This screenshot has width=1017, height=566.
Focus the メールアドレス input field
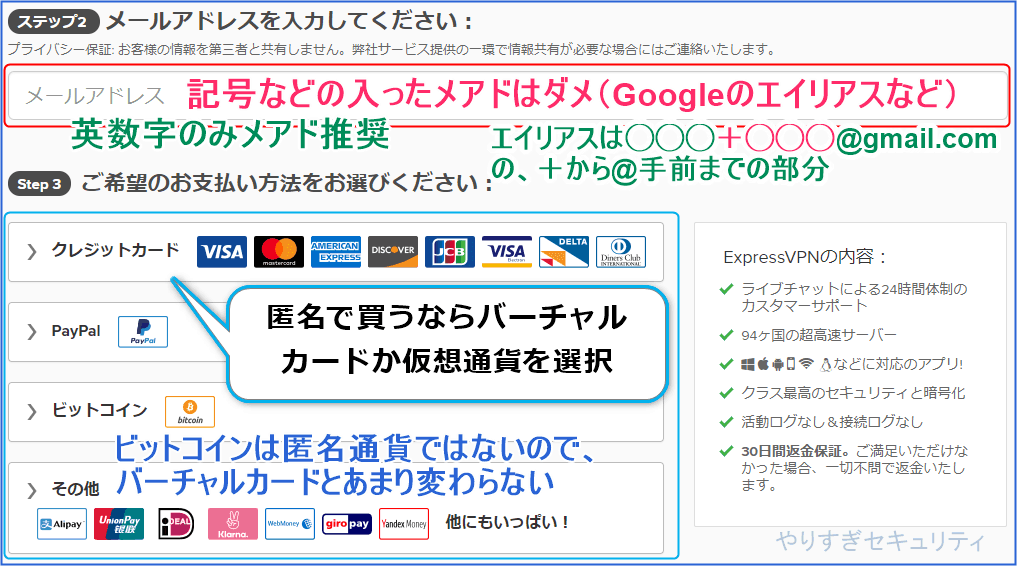click(507, 96)
